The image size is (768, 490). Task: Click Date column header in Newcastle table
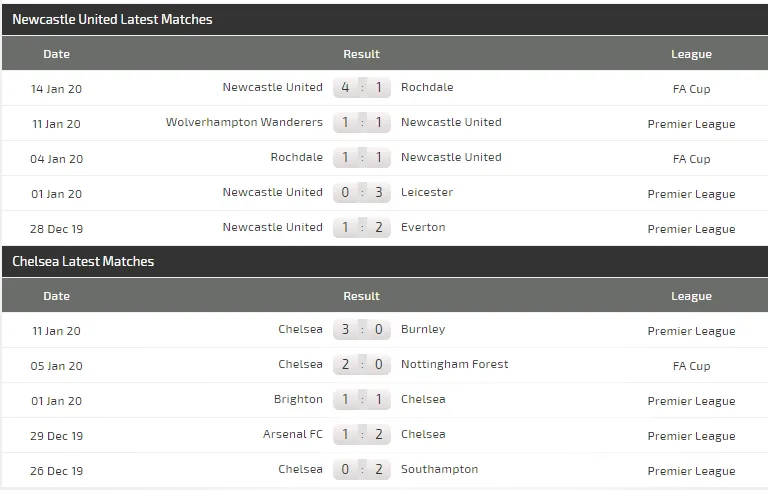coord(57,54)
